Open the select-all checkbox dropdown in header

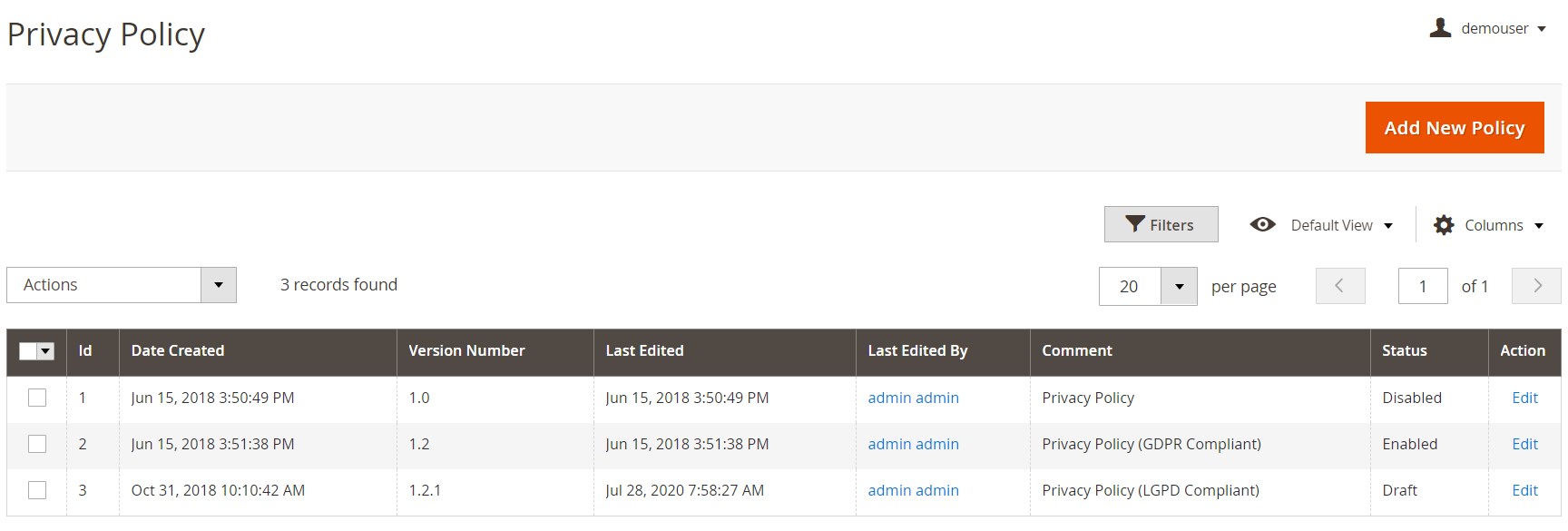click(x=46, y=351)
